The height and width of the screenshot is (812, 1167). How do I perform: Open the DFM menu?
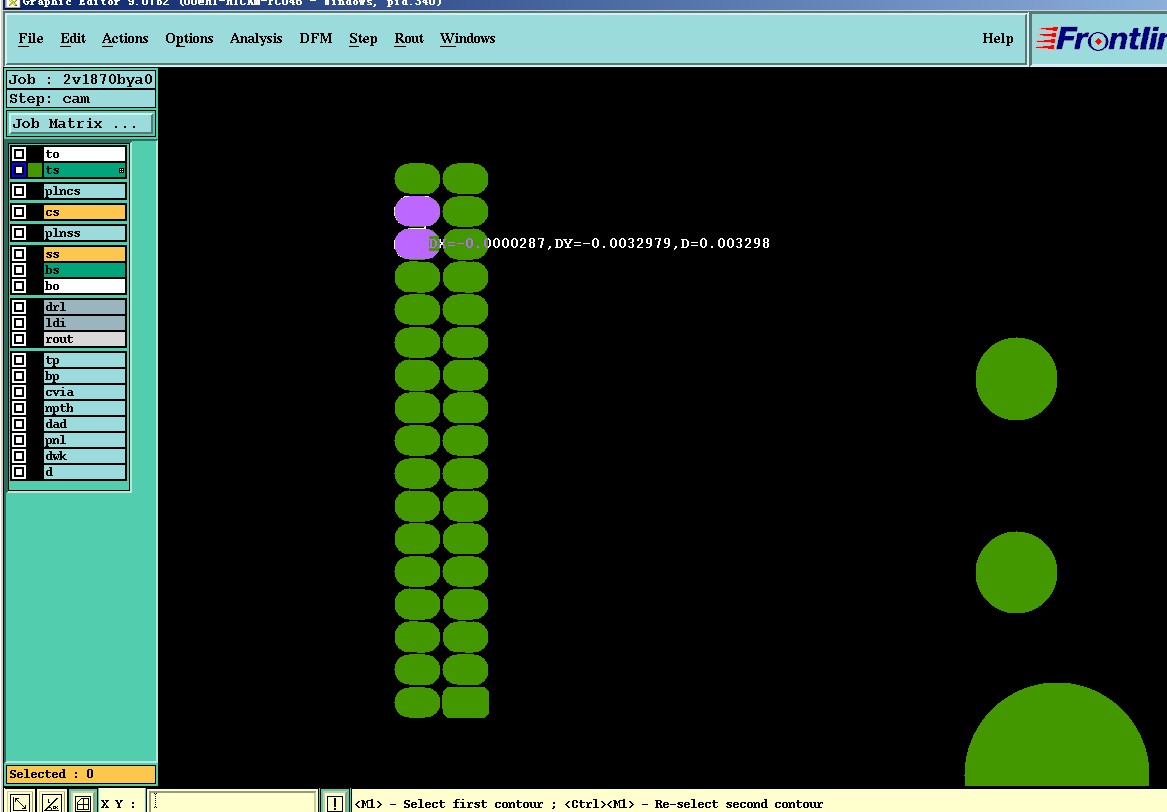coord(316,39)
